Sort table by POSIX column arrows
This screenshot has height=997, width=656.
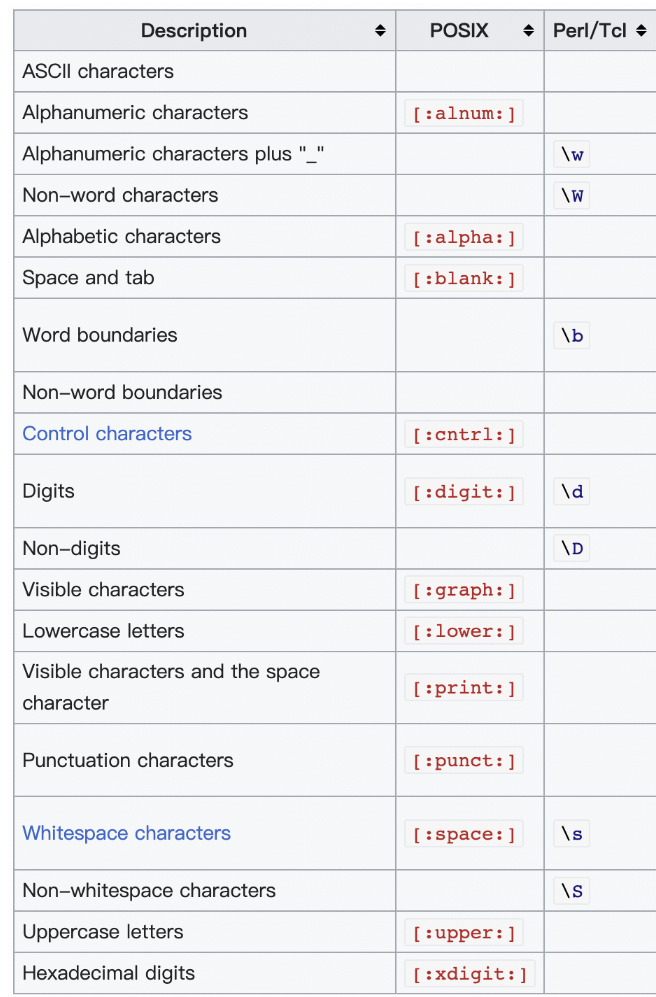click(528, 31)
